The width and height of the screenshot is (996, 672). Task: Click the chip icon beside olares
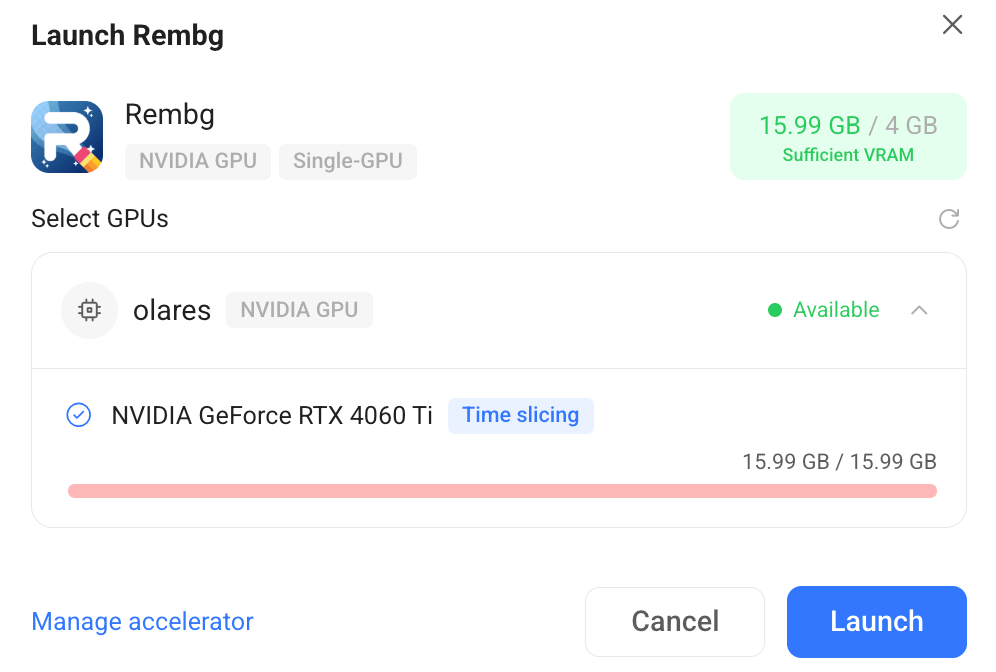click(x=90, y=310)
